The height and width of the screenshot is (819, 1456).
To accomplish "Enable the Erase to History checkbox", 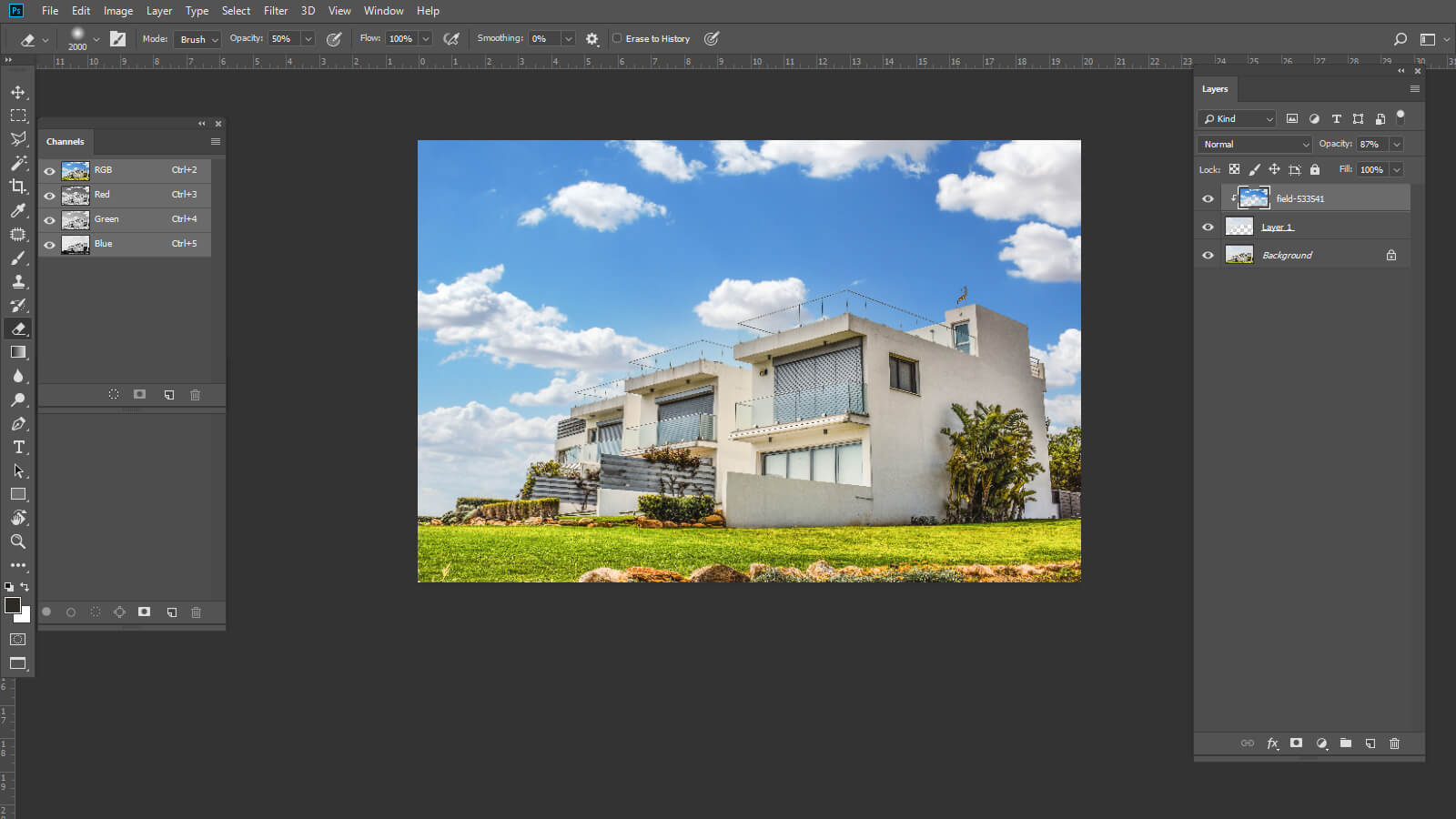I will coord(617,38).
